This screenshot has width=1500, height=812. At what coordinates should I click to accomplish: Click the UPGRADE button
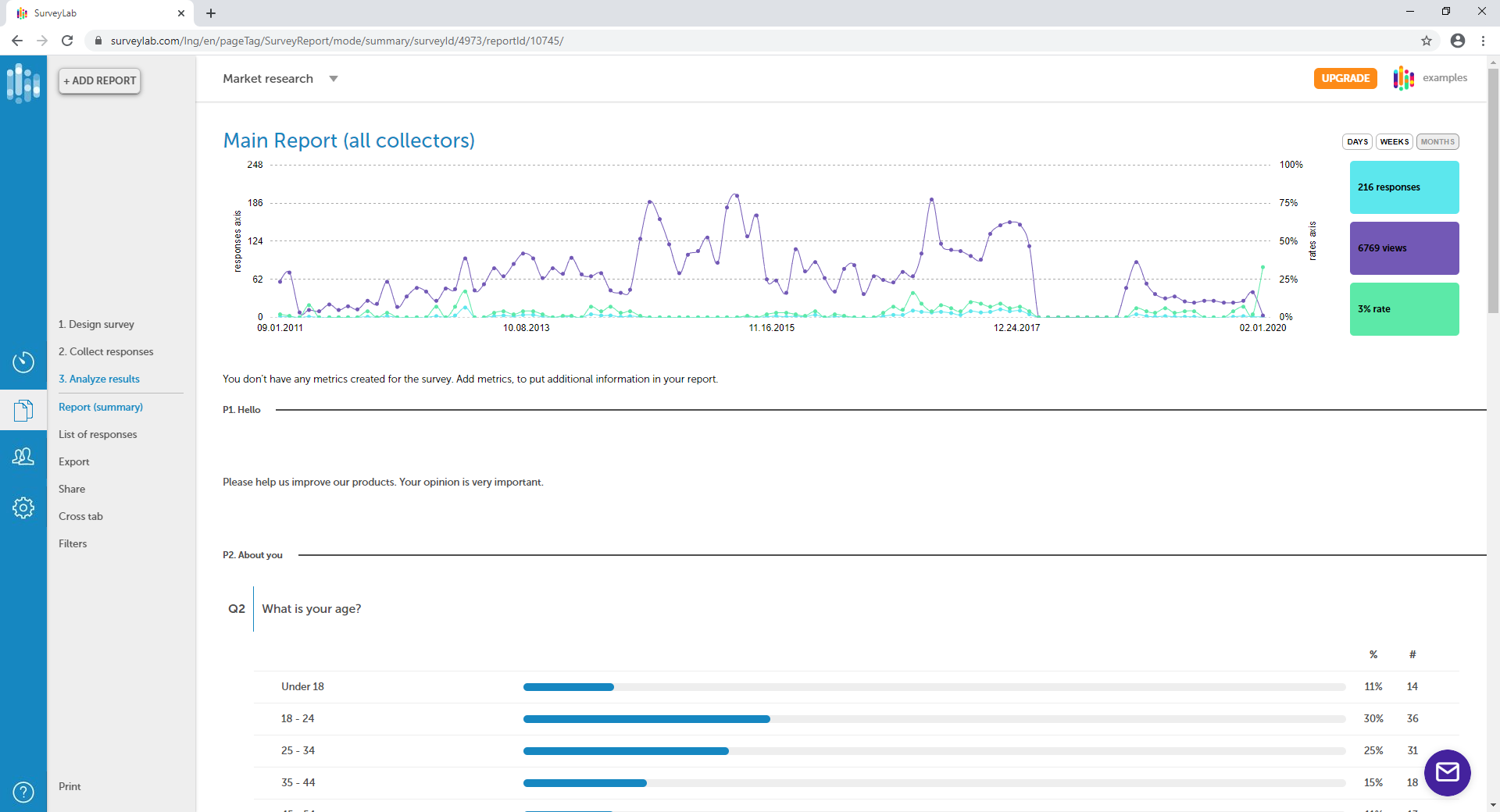tap(1345, 78)
